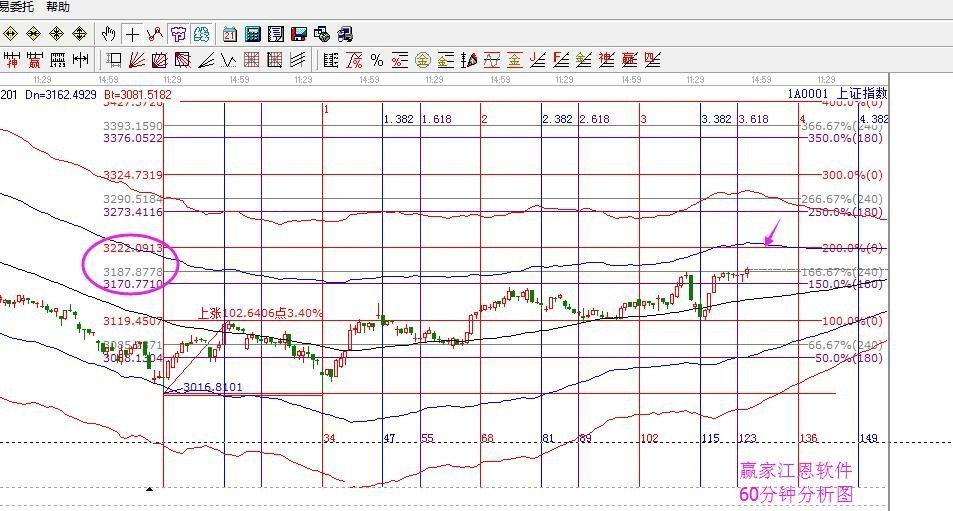Select the red zigzag polyline tool

click(155, 34)
